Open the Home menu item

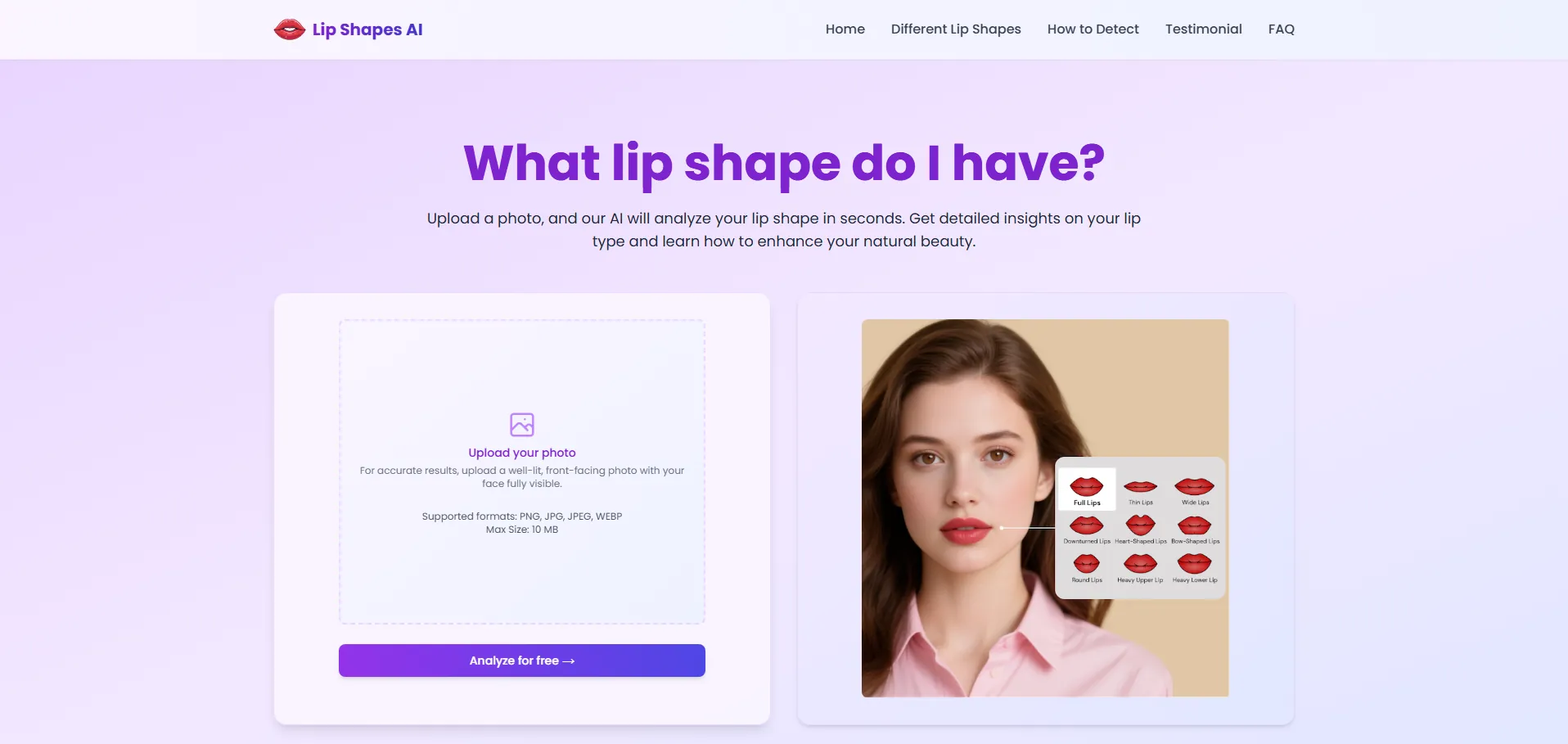(845, 29)
